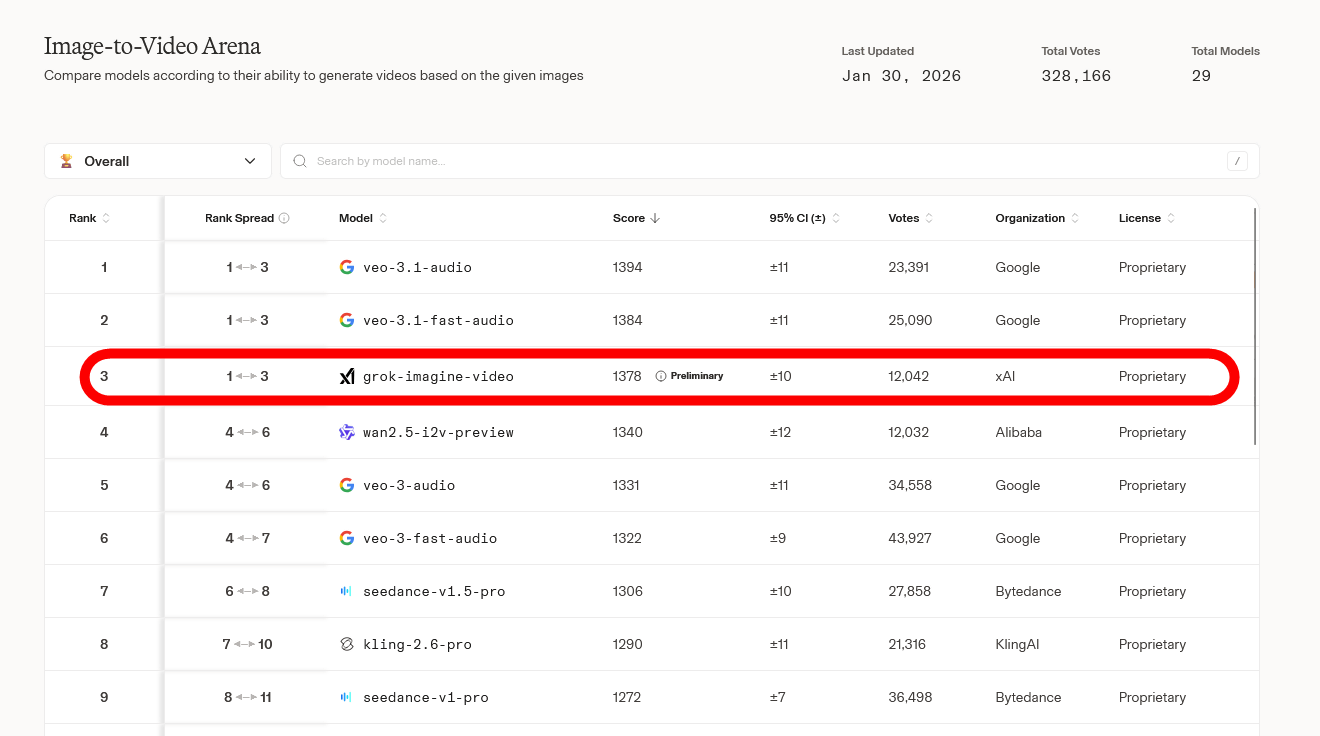Click the Google logo beside veo-3.1-audio
1320x736 pixels.
347,268
